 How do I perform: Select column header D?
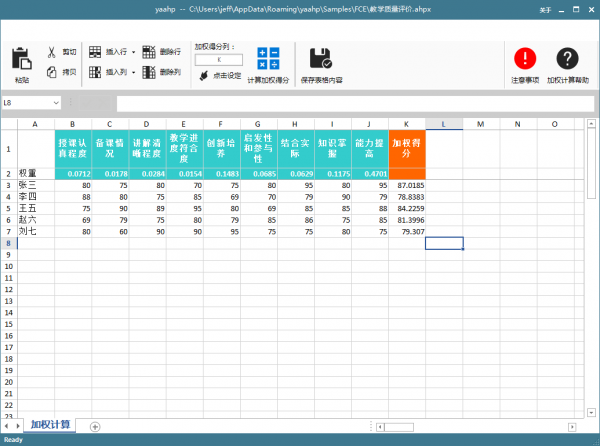pyautogui.click(x=147, y=124)
